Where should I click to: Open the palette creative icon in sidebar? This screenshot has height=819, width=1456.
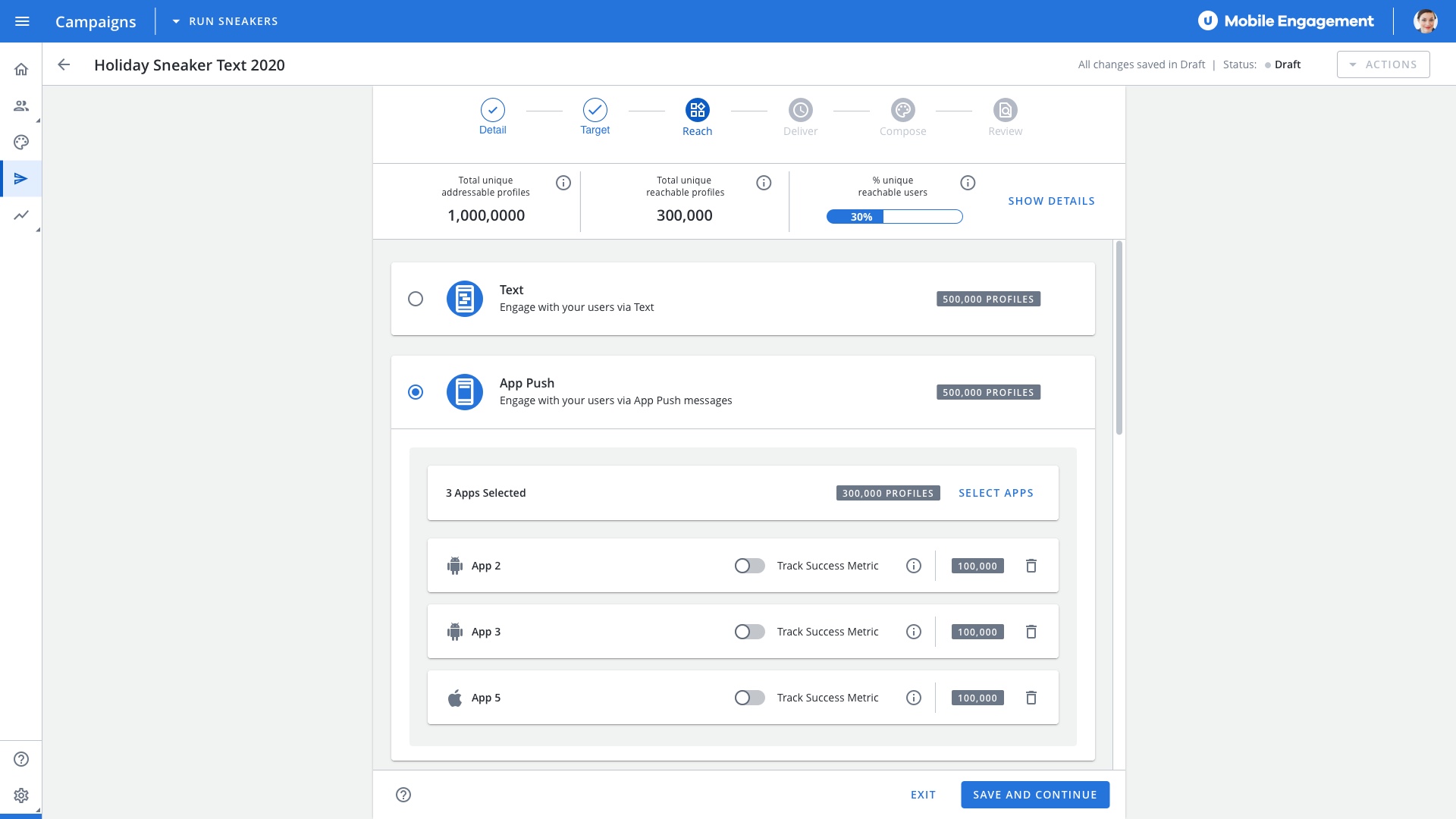(21, 142)
